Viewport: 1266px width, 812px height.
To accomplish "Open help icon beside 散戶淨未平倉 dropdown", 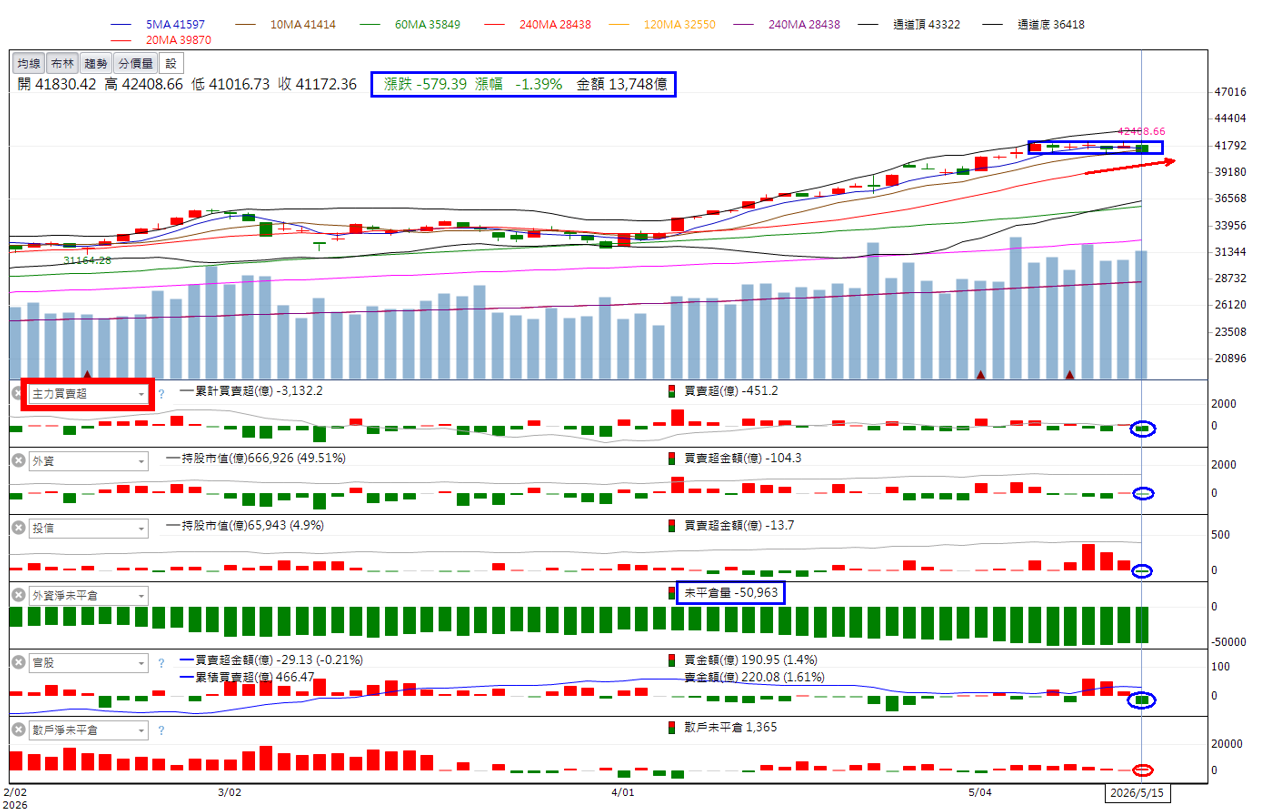I will click(161, 731).
